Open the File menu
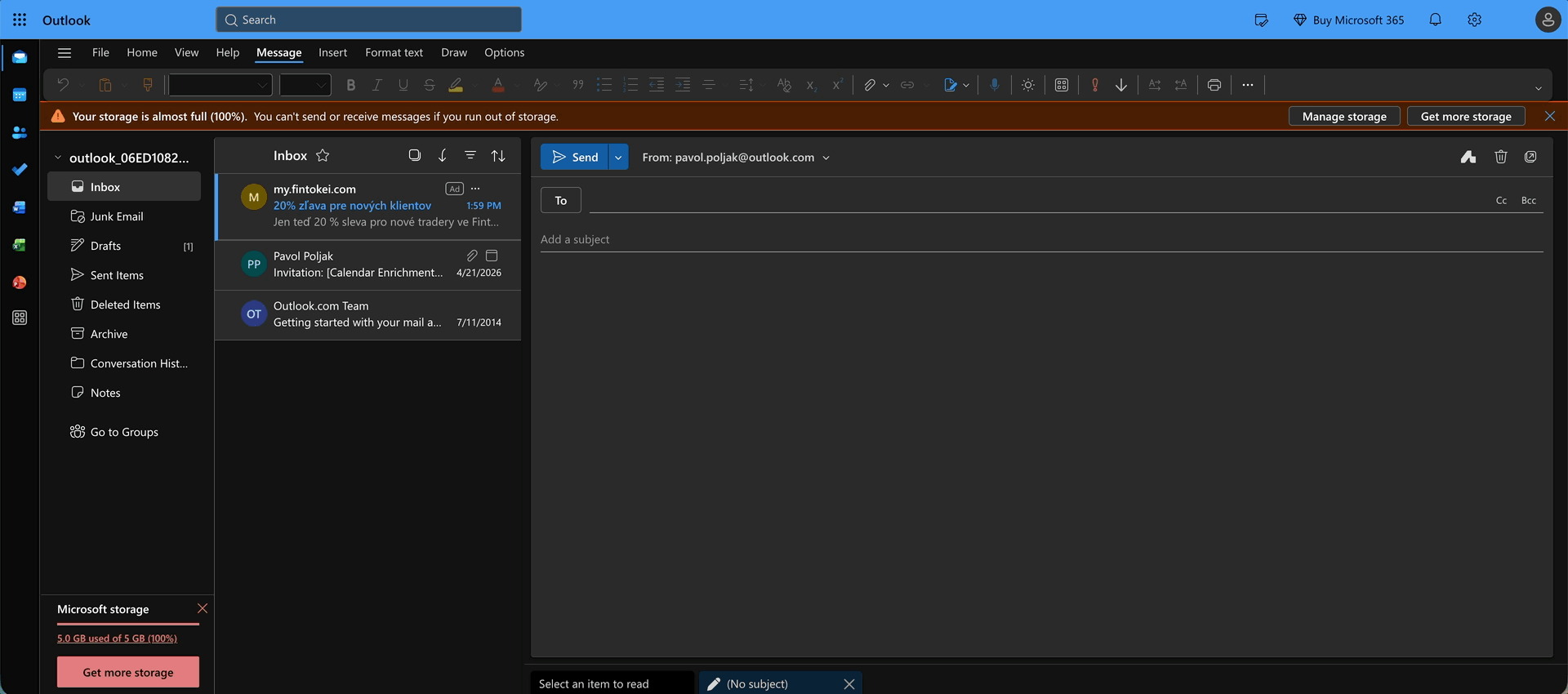1568x694 pixels. point(100,52)
